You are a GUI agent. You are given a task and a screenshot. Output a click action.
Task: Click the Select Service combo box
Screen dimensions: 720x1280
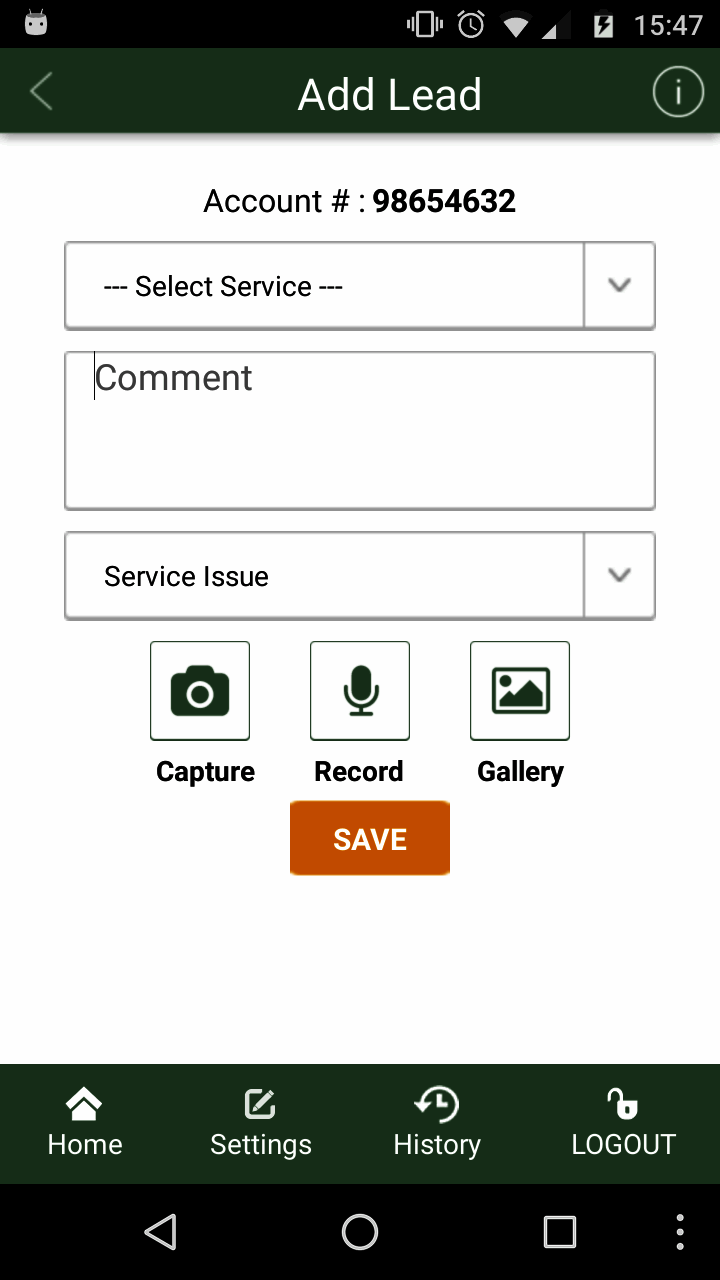pyautogui.click(x=324, y=286)
